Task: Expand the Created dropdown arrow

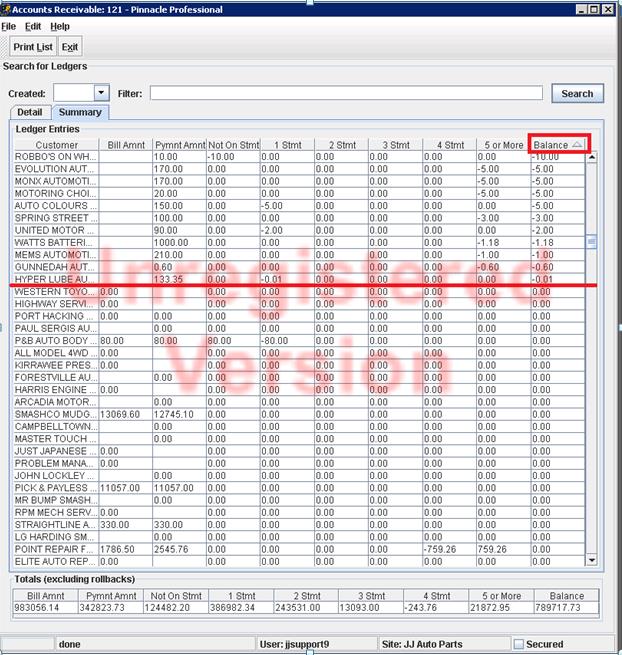Action: pos(100,93)
